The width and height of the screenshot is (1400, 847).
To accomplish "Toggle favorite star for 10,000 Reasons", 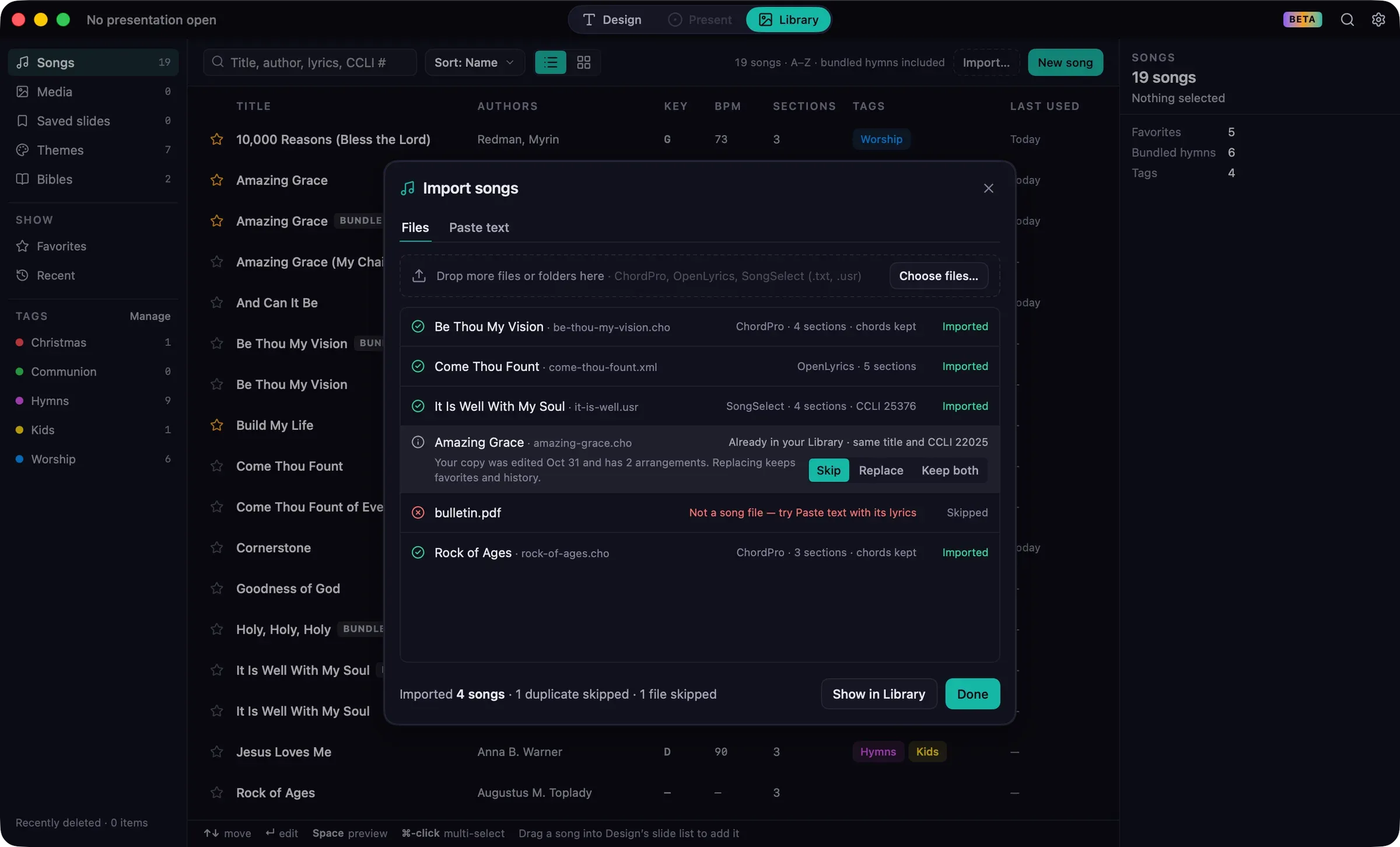I will tap(216, 139).
